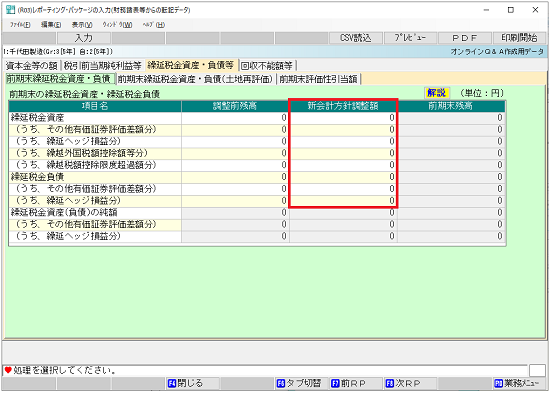Image resolution: width=550 pixels, height=393 pixels.
Task: Click 新会計方針調整額 field for 繰延税金資産 row
Action: 343,118
